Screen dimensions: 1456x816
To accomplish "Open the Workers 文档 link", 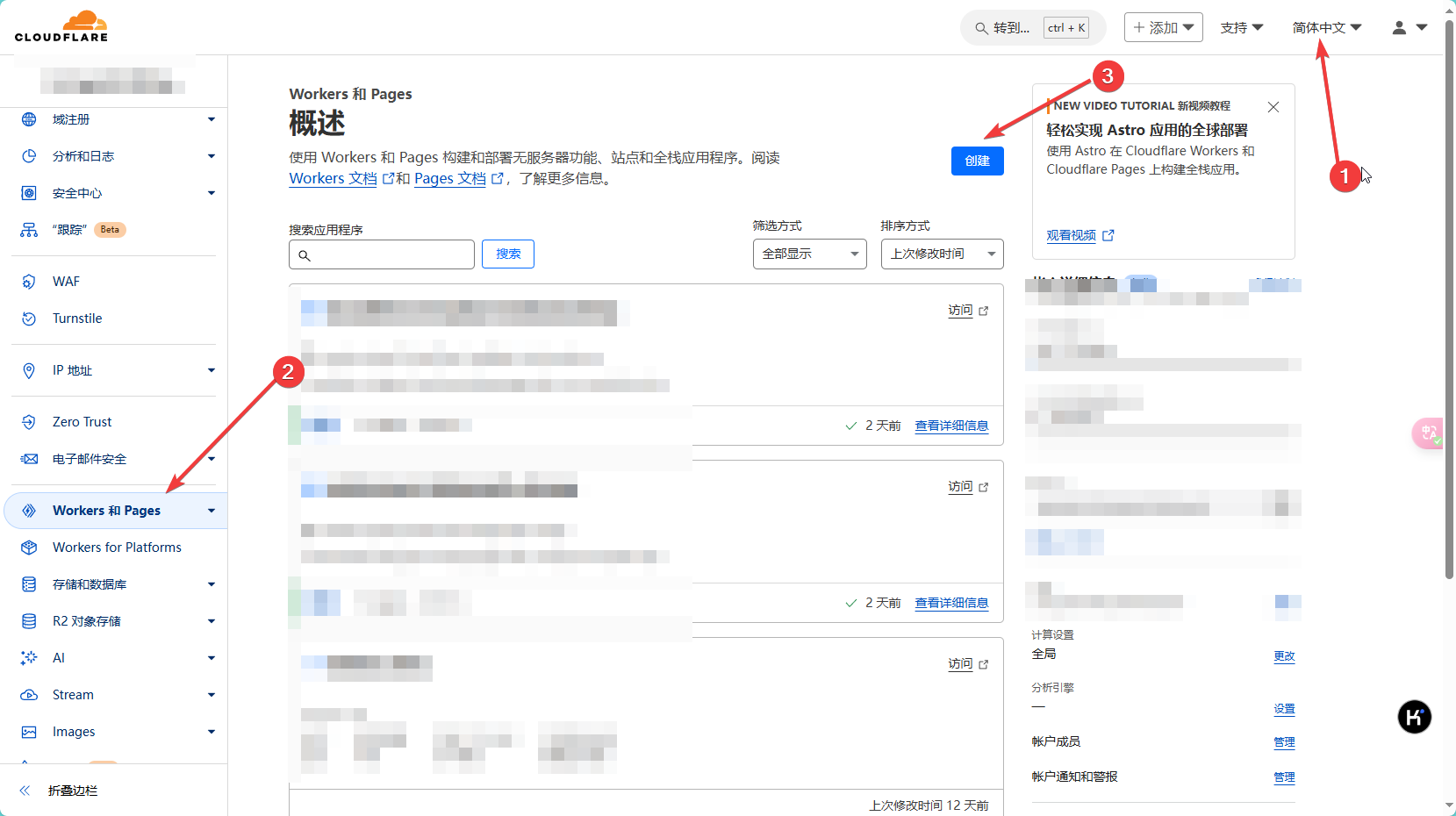I will click(x=334, y=178).
